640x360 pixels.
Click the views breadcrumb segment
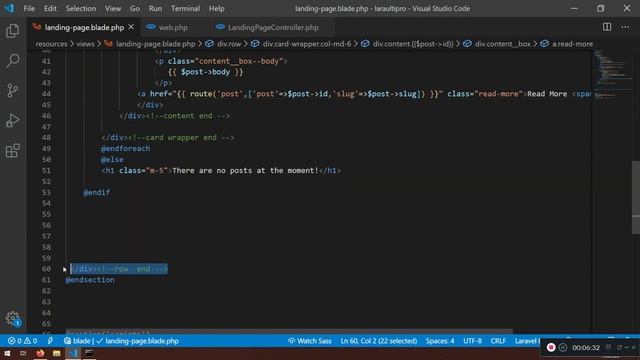pos(85,44)
